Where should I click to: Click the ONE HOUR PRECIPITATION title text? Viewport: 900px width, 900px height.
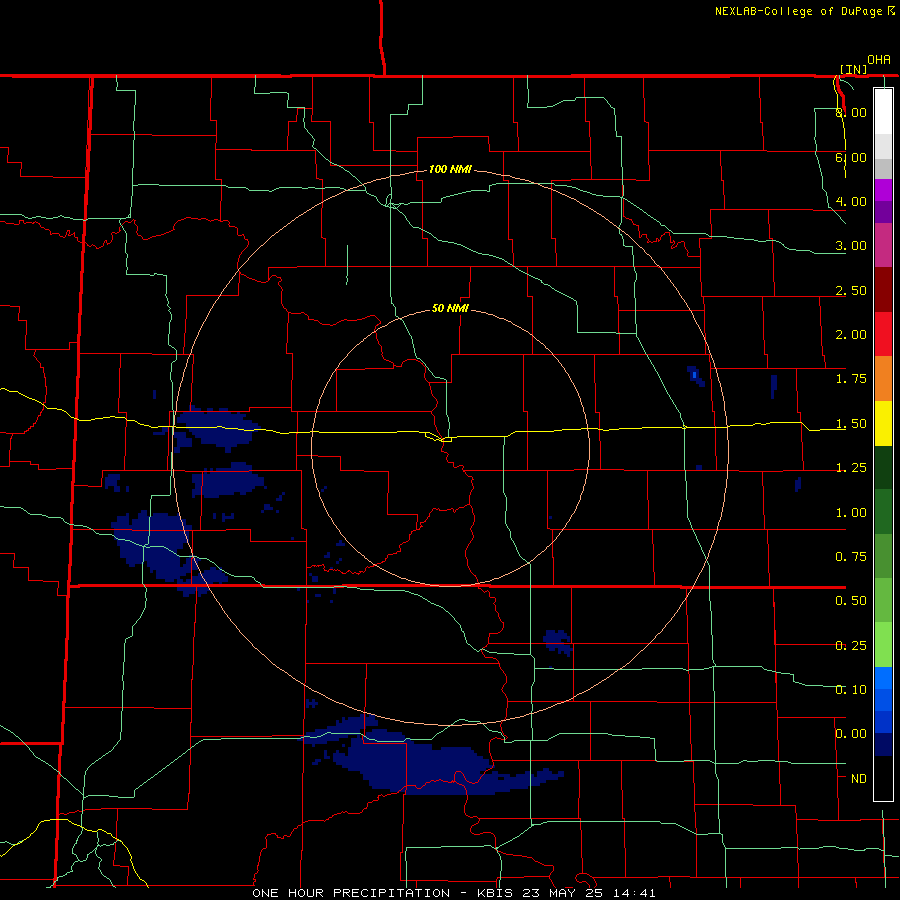(x=351, y=893)
